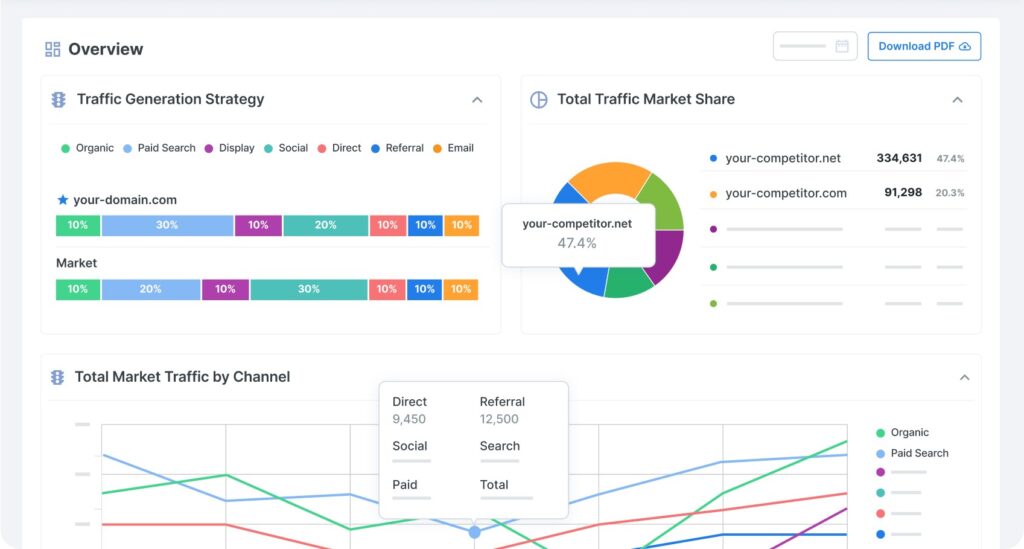1024x549 pixels.
Task: Click purple legend dot in channel chart
Action: [880, 472]
